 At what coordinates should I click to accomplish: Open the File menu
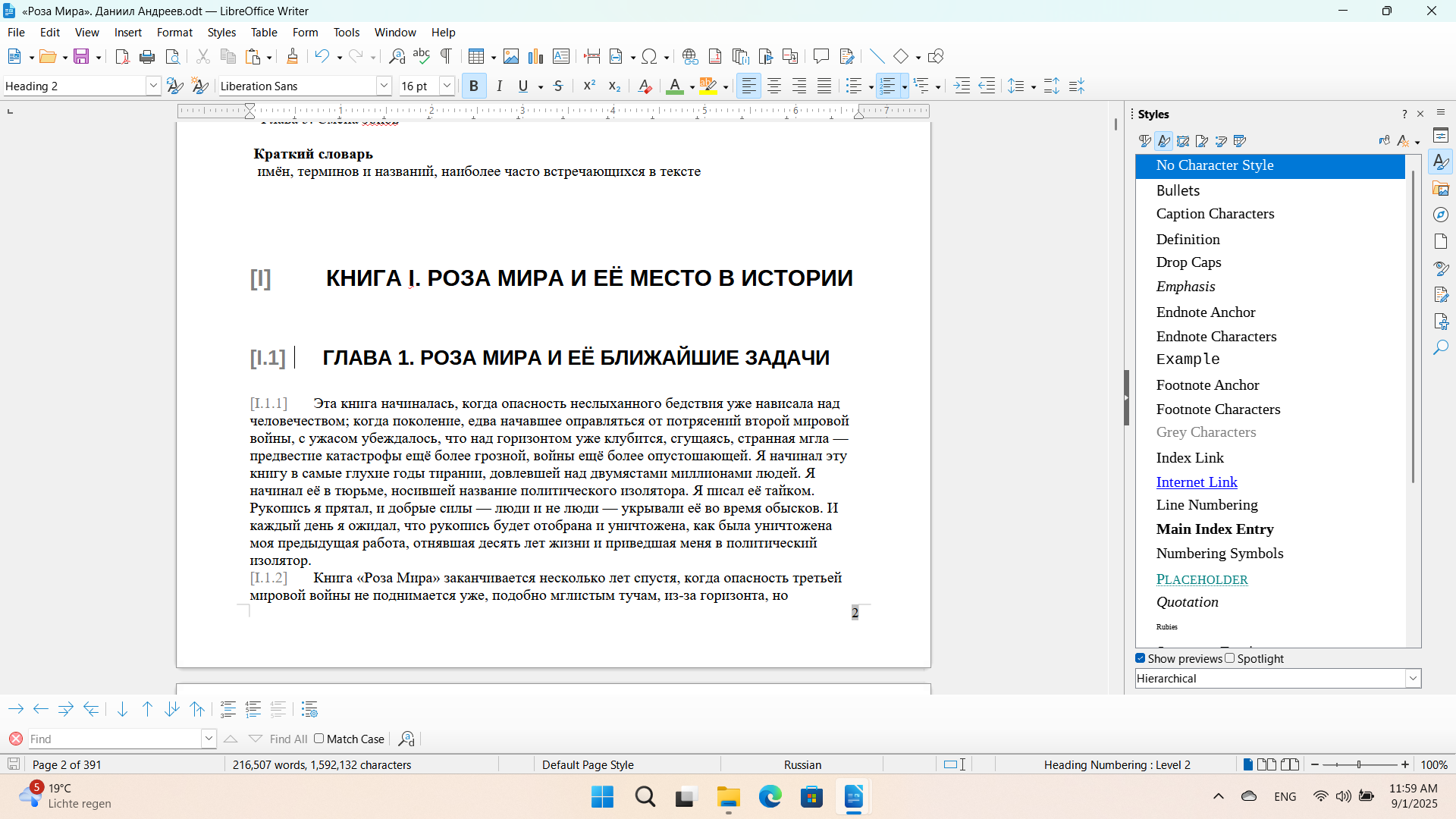pos(16,32)
